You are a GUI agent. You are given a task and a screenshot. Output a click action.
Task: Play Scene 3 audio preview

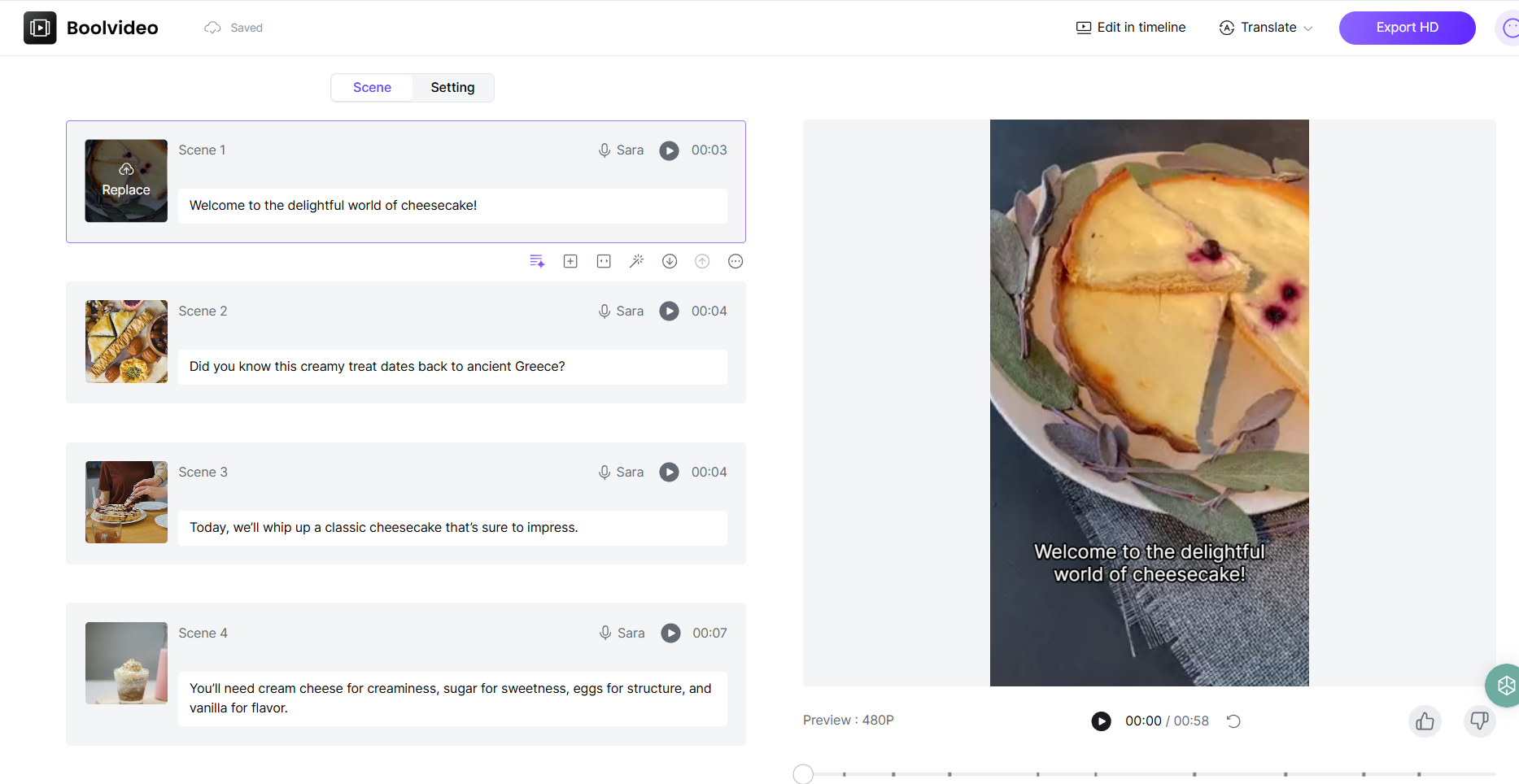pos(669,473)
